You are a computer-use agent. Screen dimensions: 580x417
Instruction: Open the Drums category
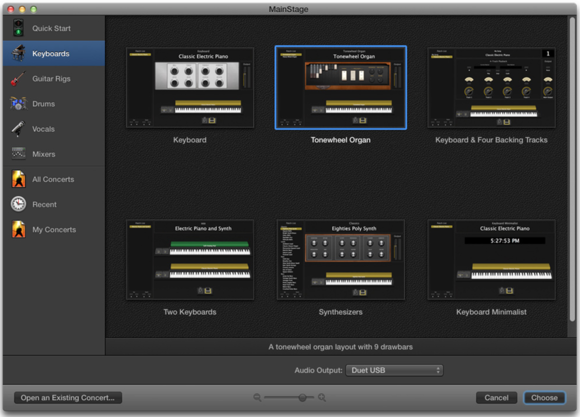[x=54, y=104]
